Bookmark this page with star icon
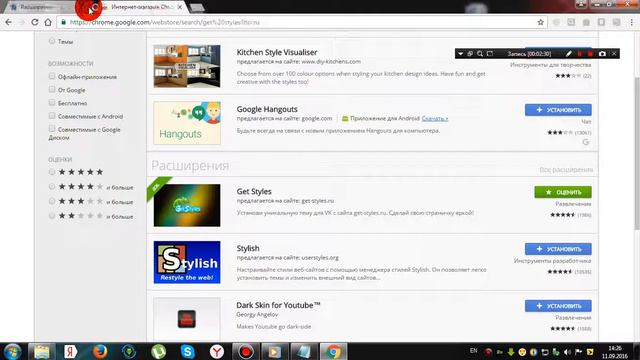Image resolution: width=640 pixels, height=360 pixels. click(x=540, y=22)
